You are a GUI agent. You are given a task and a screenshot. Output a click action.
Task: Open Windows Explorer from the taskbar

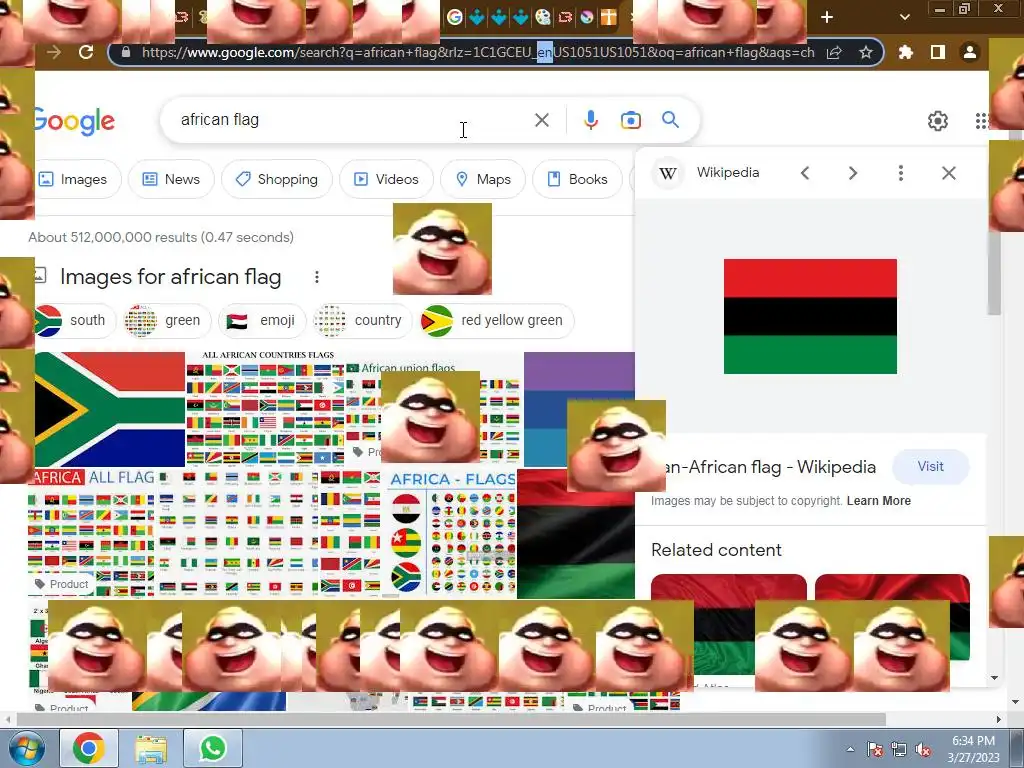152,748
